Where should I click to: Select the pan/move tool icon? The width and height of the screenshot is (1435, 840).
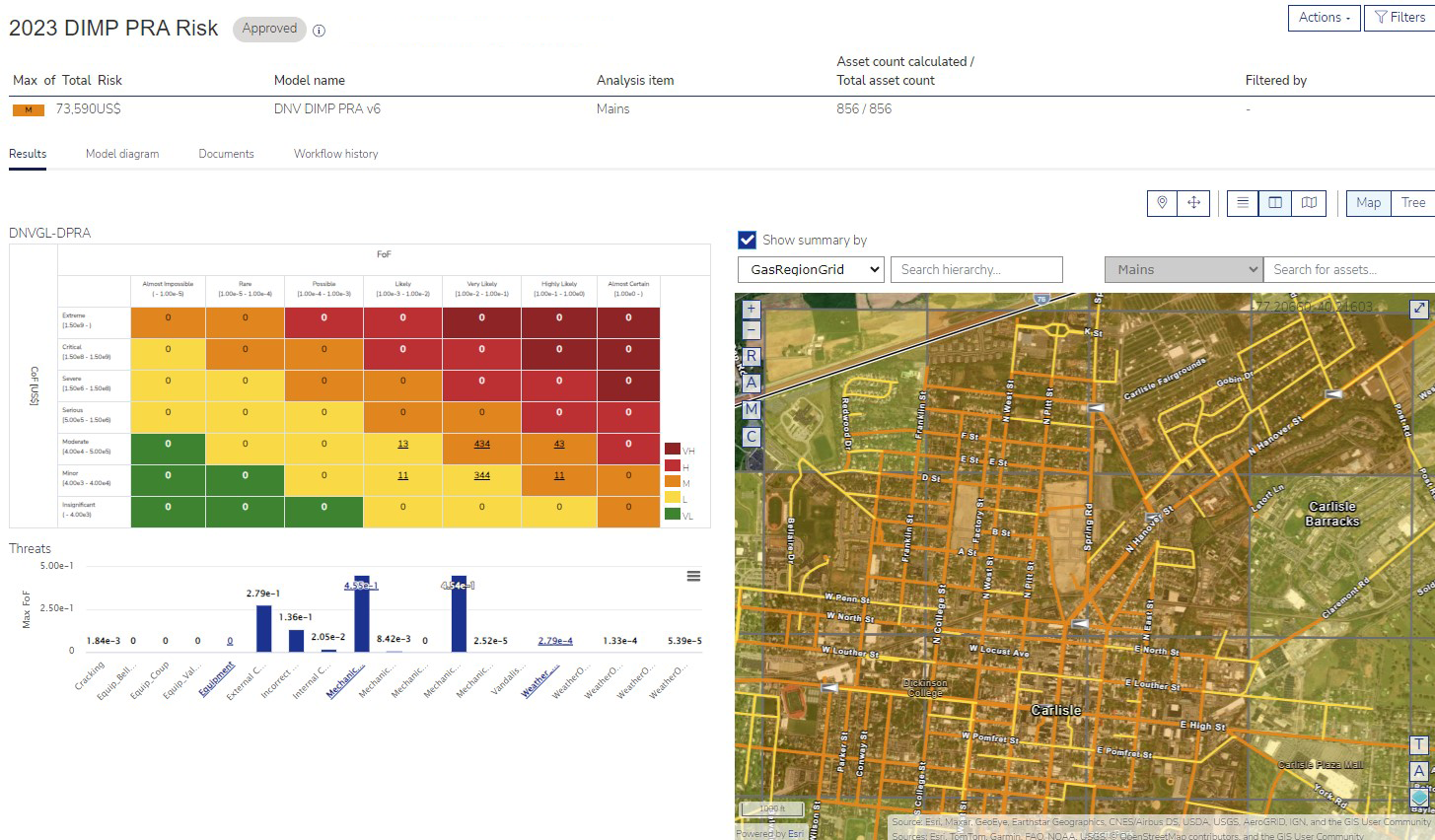pyautogui.click(x=1193, y=202)
